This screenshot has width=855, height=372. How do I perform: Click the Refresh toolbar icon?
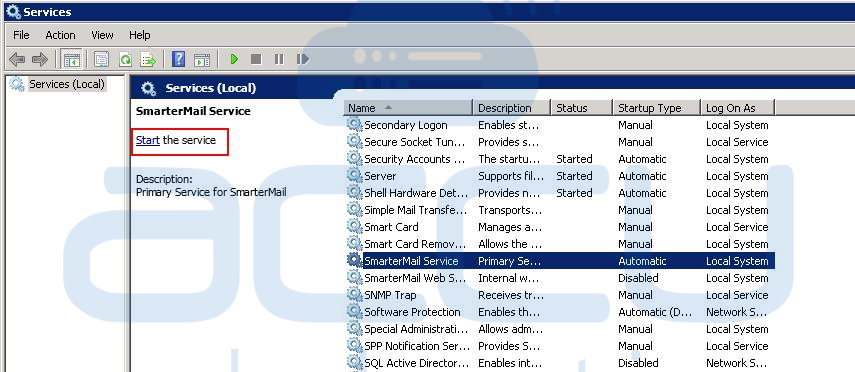point(125,59)
